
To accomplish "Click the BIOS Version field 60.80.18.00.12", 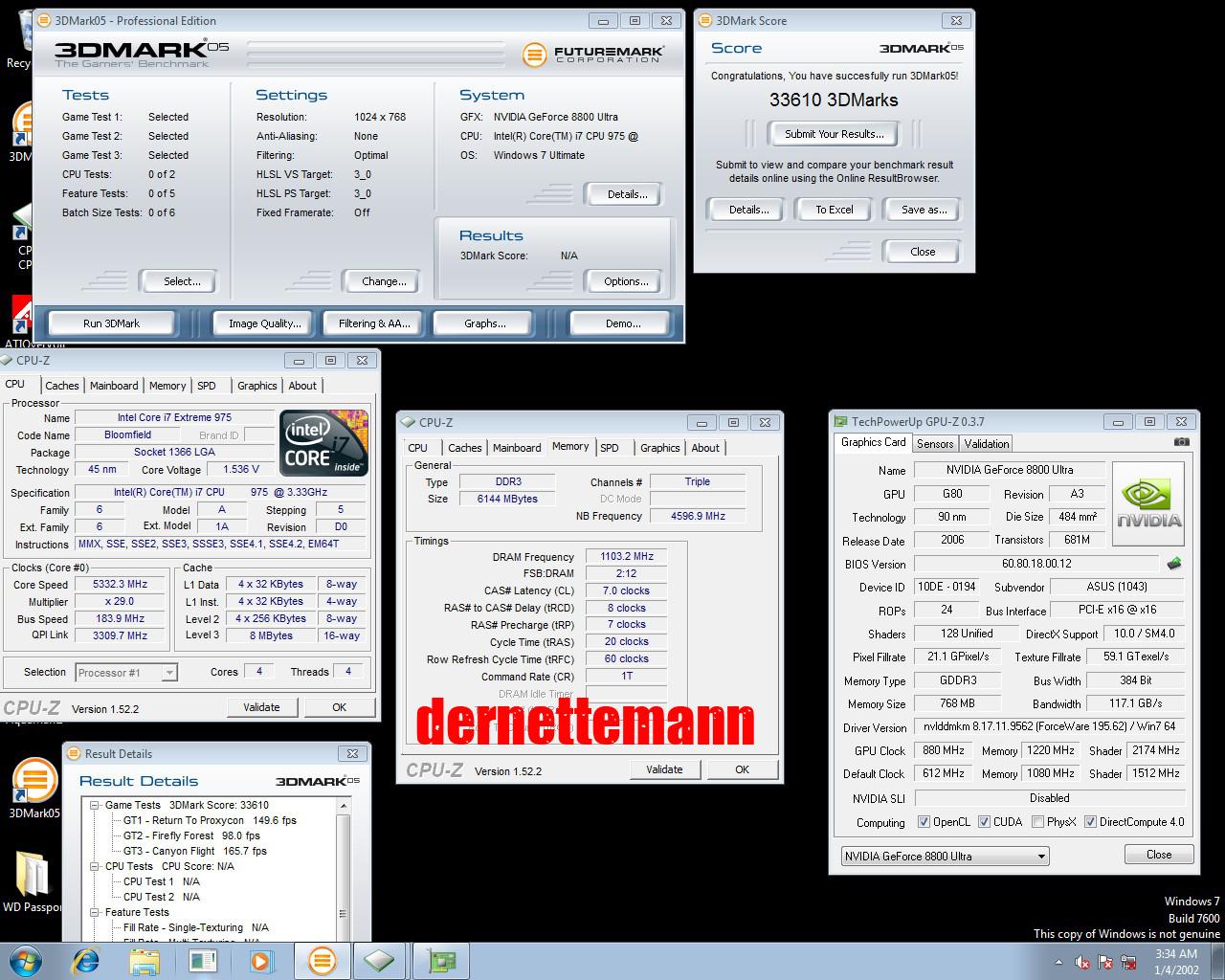I will [1036, 564].
